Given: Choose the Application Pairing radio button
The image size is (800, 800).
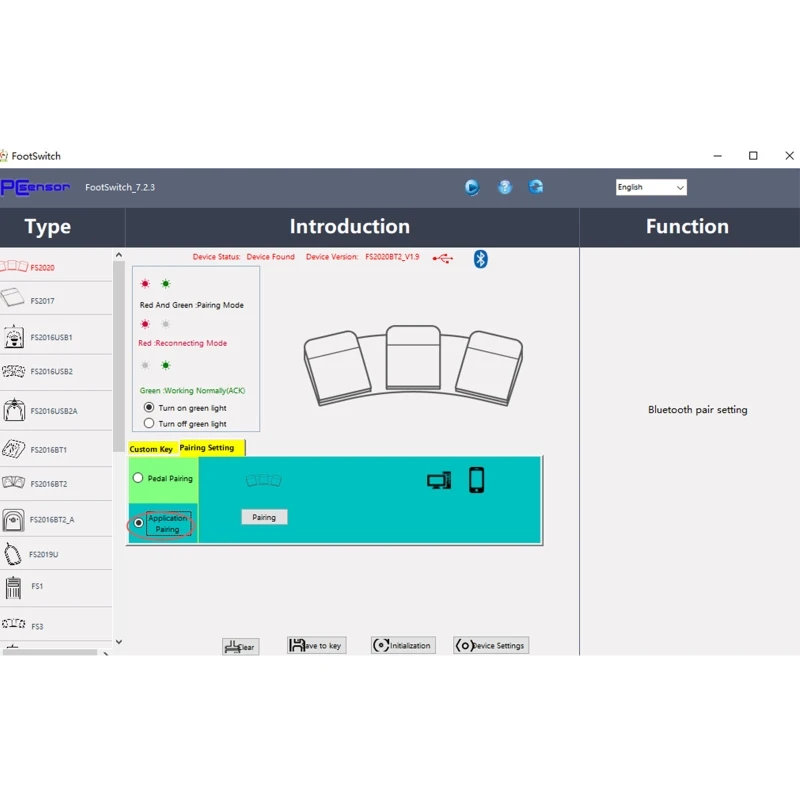Looking at the screenshot, I should pos(138,523).
